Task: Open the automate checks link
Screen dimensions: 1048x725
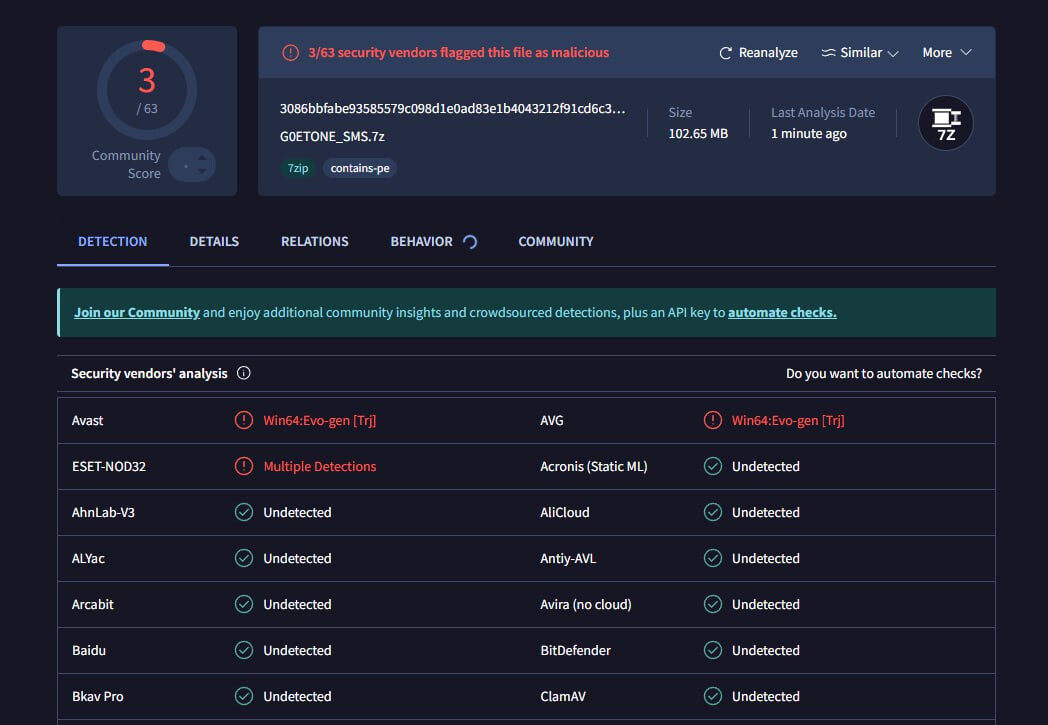Action: click(782, 312)
